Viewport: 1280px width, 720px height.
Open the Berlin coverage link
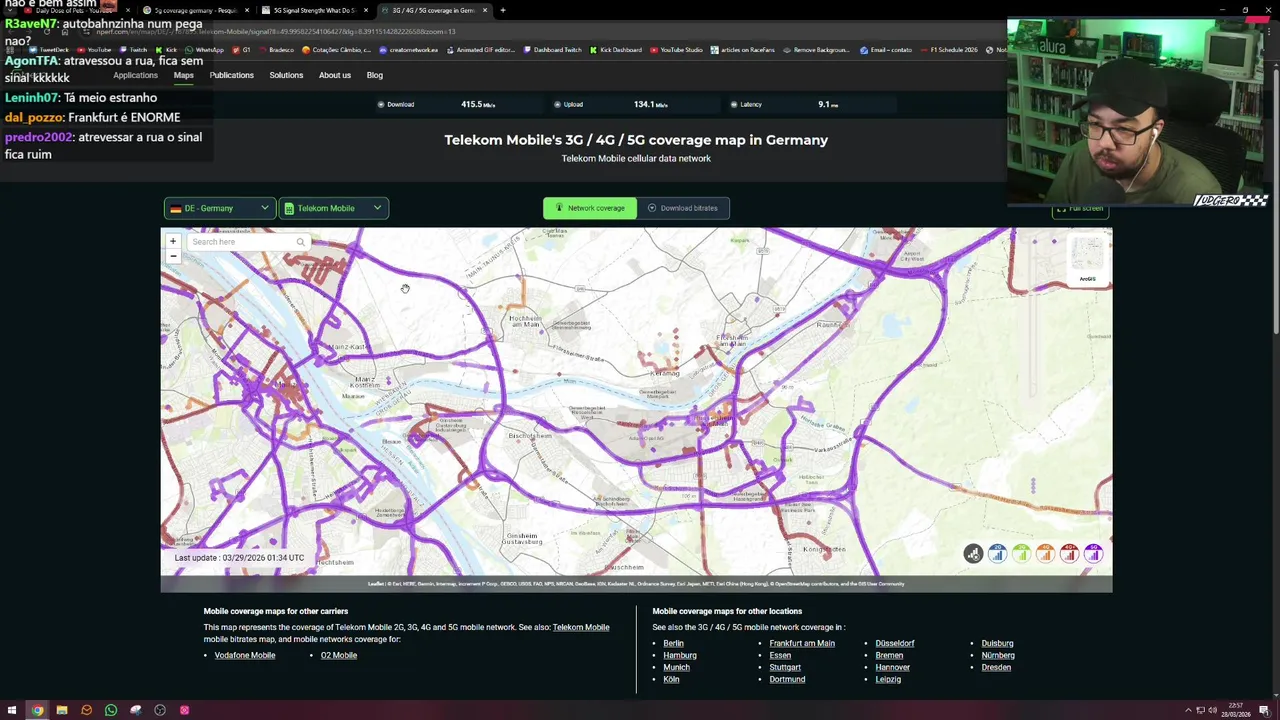pos(673,643)
